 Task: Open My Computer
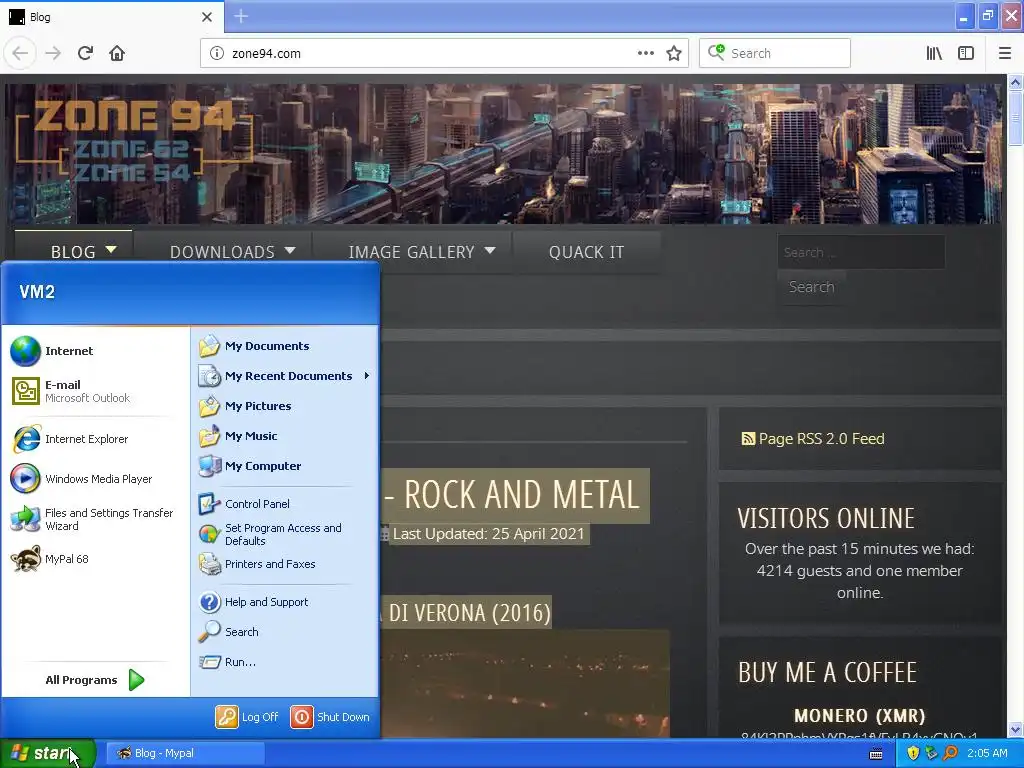pos(284,466)
